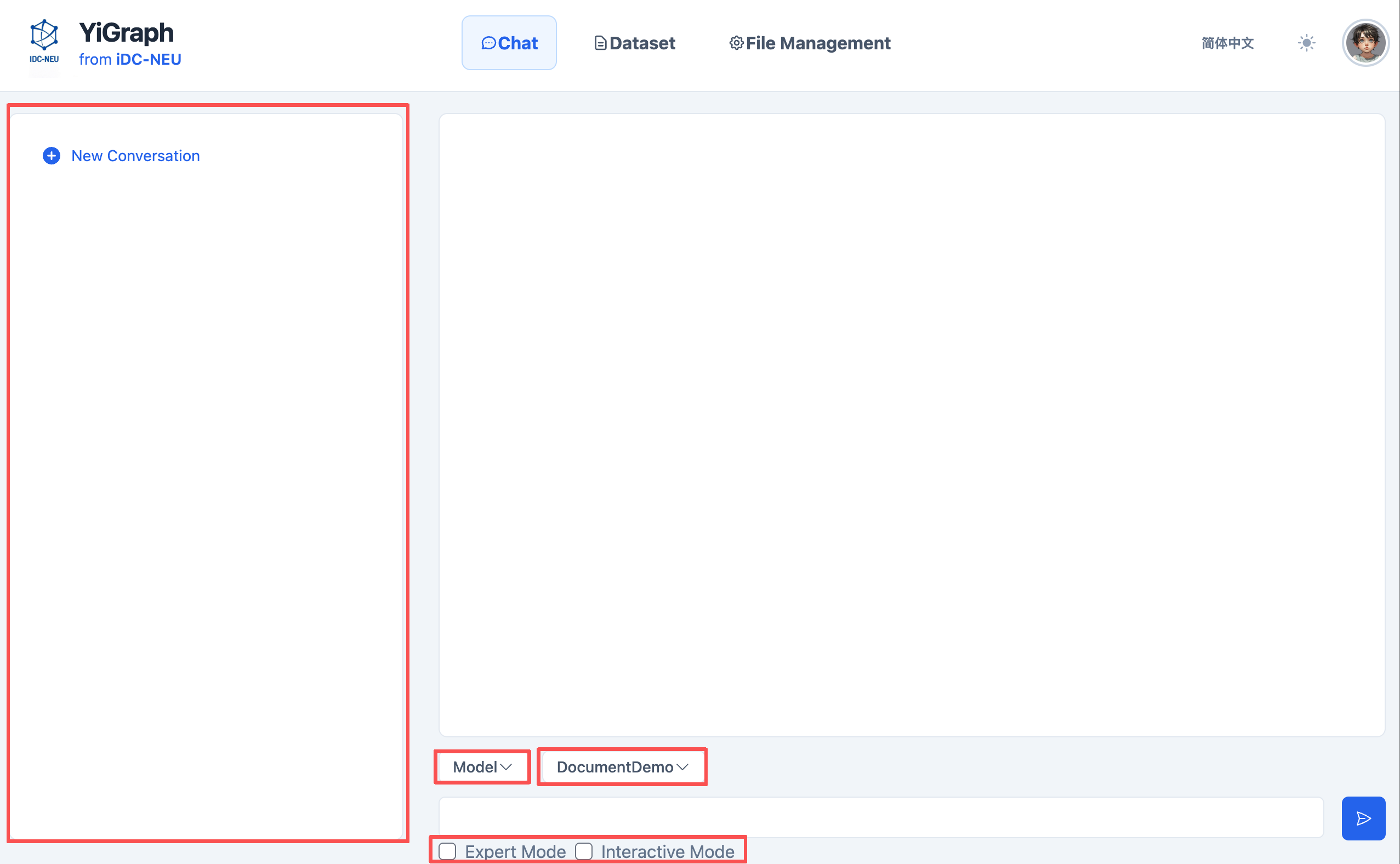The width and height of the screenshot is (1400, 864).
Task: Click the chat bubble icon next to Chat
Action: [489, 43]
